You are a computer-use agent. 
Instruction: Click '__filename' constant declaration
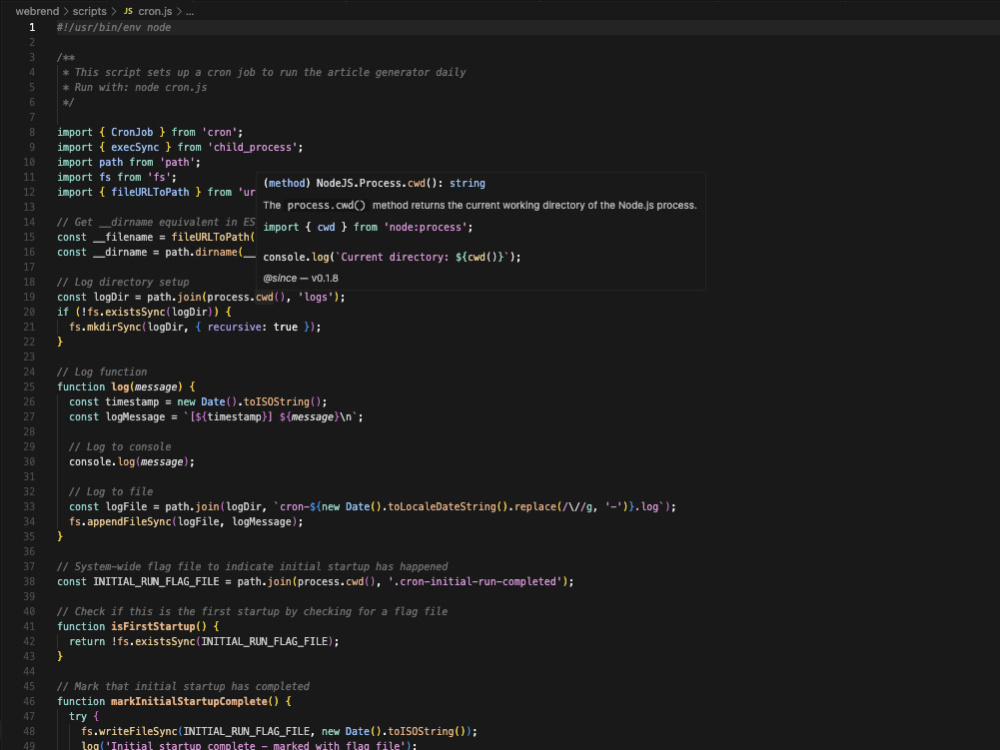point(123,237)
